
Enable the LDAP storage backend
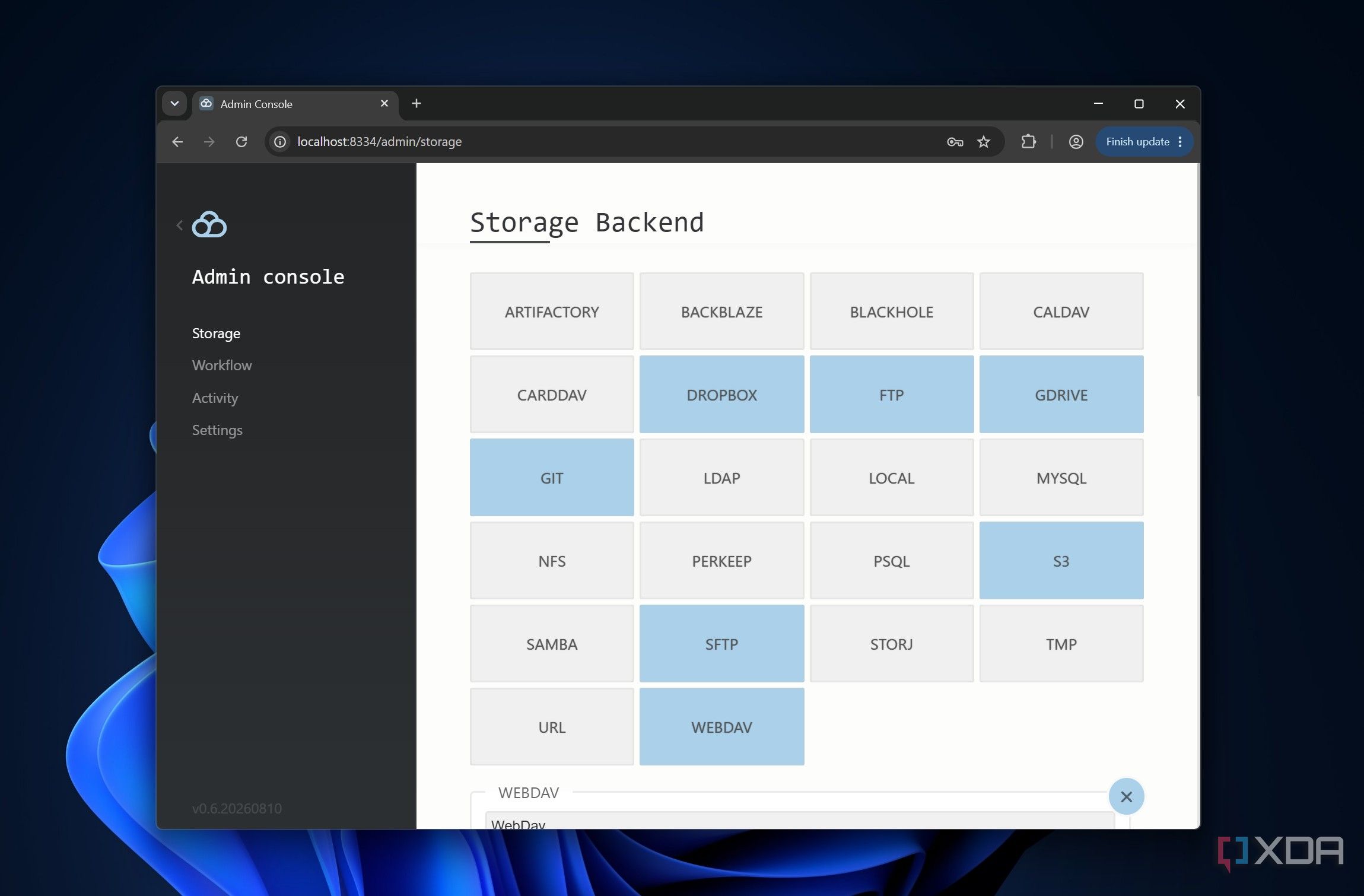(x=721, y=478)
